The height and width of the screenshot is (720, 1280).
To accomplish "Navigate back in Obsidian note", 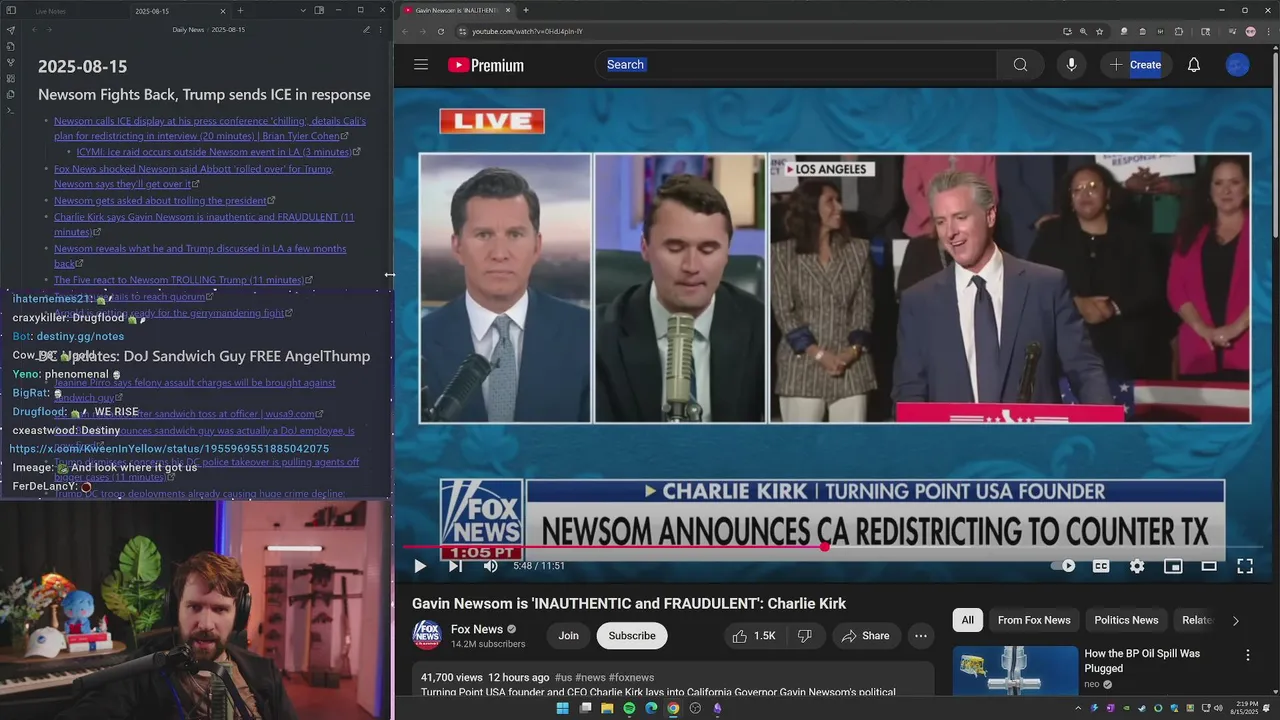I will 34,30.
